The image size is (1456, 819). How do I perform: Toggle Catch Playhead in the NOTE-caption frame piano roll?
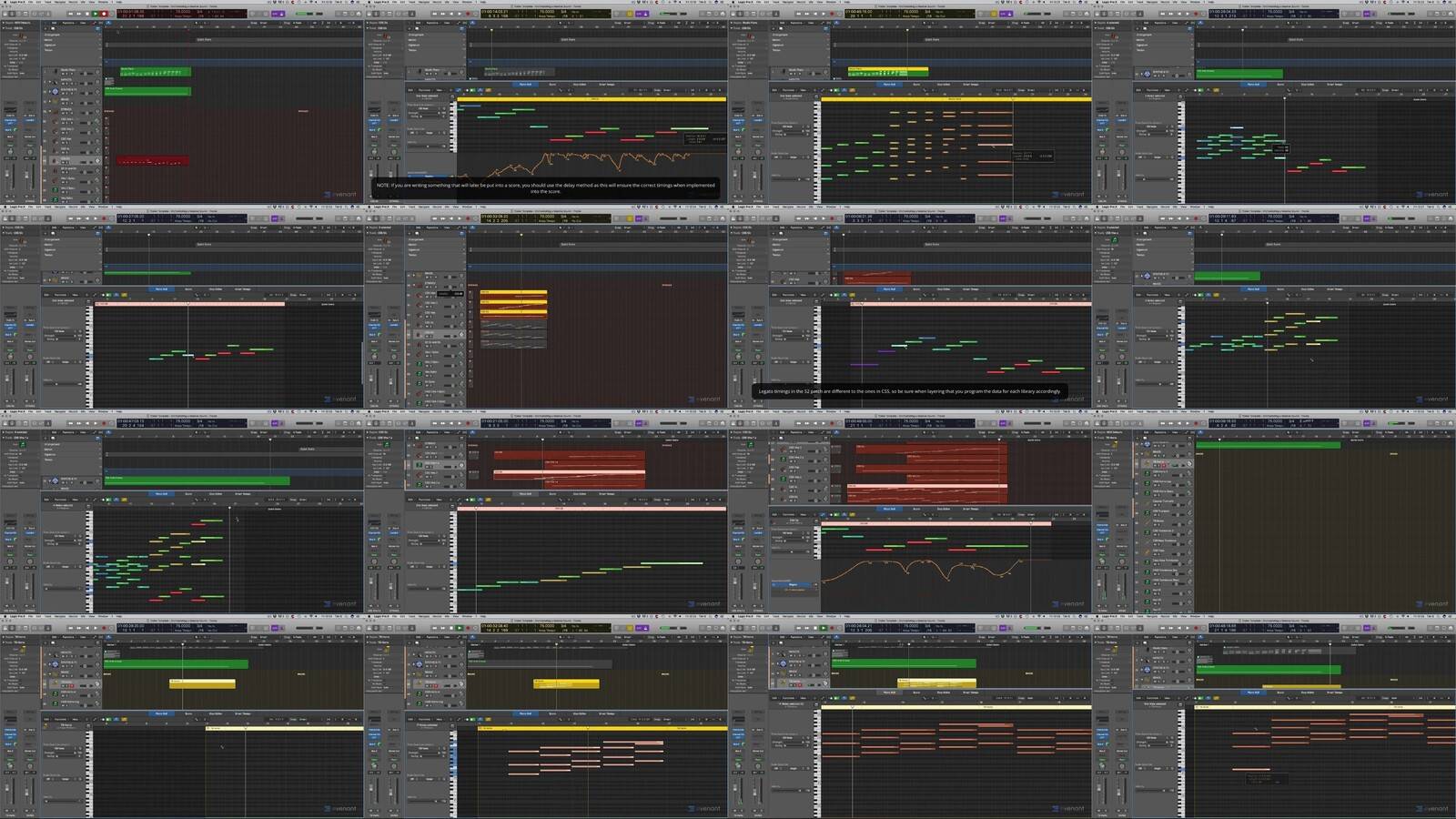click(x=480, y=90)
